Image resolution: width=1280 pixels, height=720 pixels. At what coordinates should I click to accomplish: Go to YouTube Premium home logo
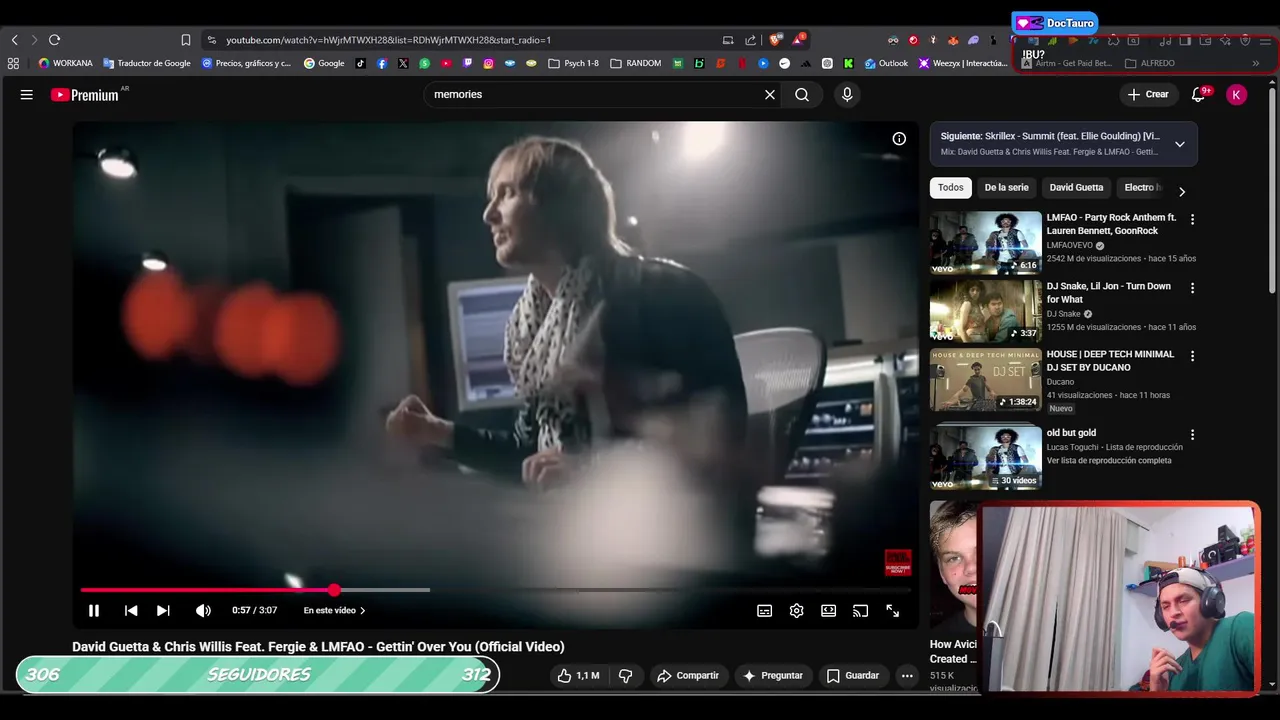[85, 95]
